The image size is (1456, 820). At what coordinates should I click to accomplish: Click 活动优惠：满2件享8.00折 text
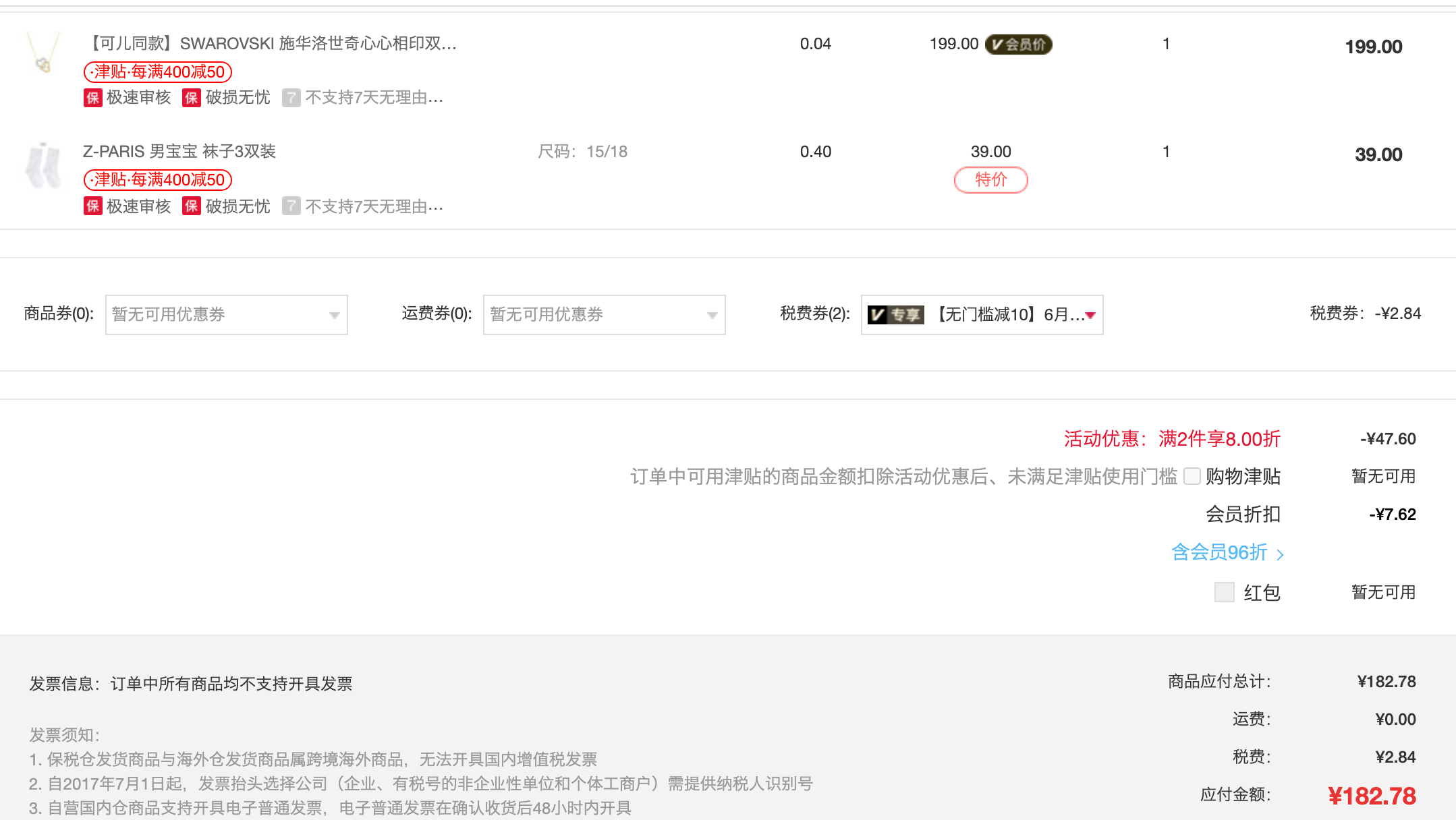click(x=1172, y=439)
